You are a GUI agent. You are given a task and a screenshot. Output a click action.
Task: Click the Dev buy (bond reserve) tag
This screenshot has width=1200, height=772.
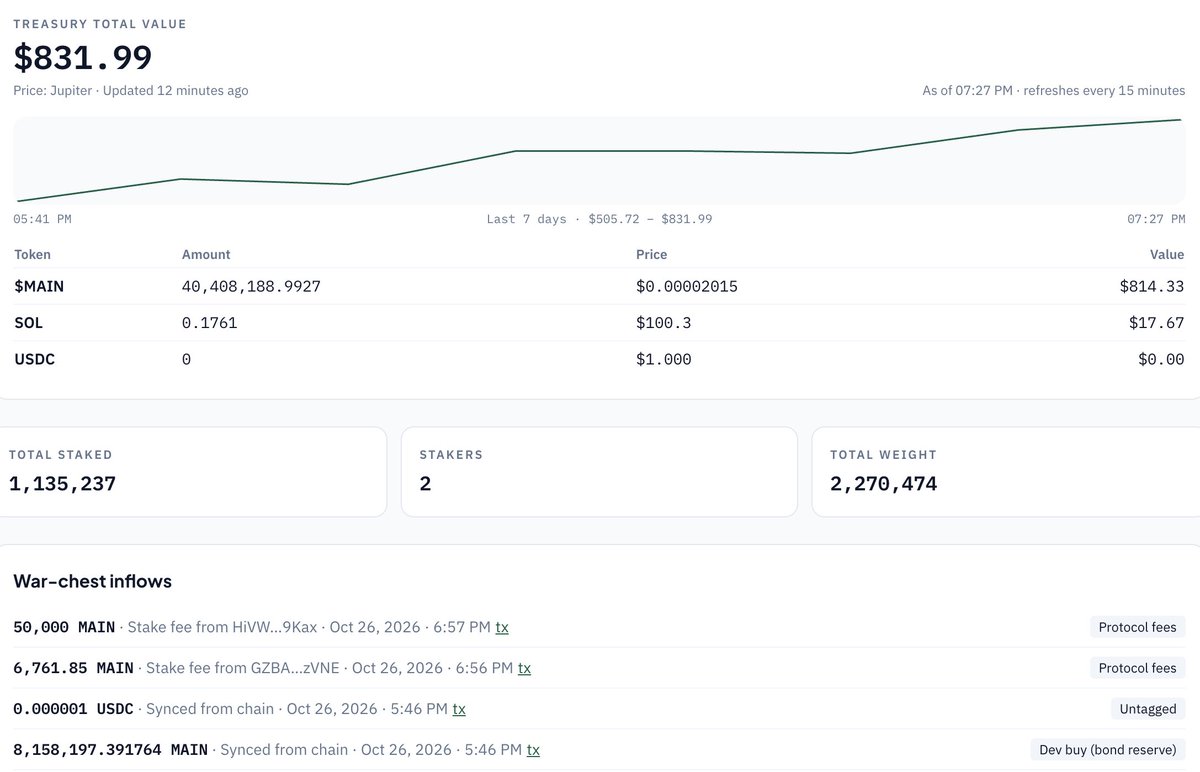pos(1108,750)
